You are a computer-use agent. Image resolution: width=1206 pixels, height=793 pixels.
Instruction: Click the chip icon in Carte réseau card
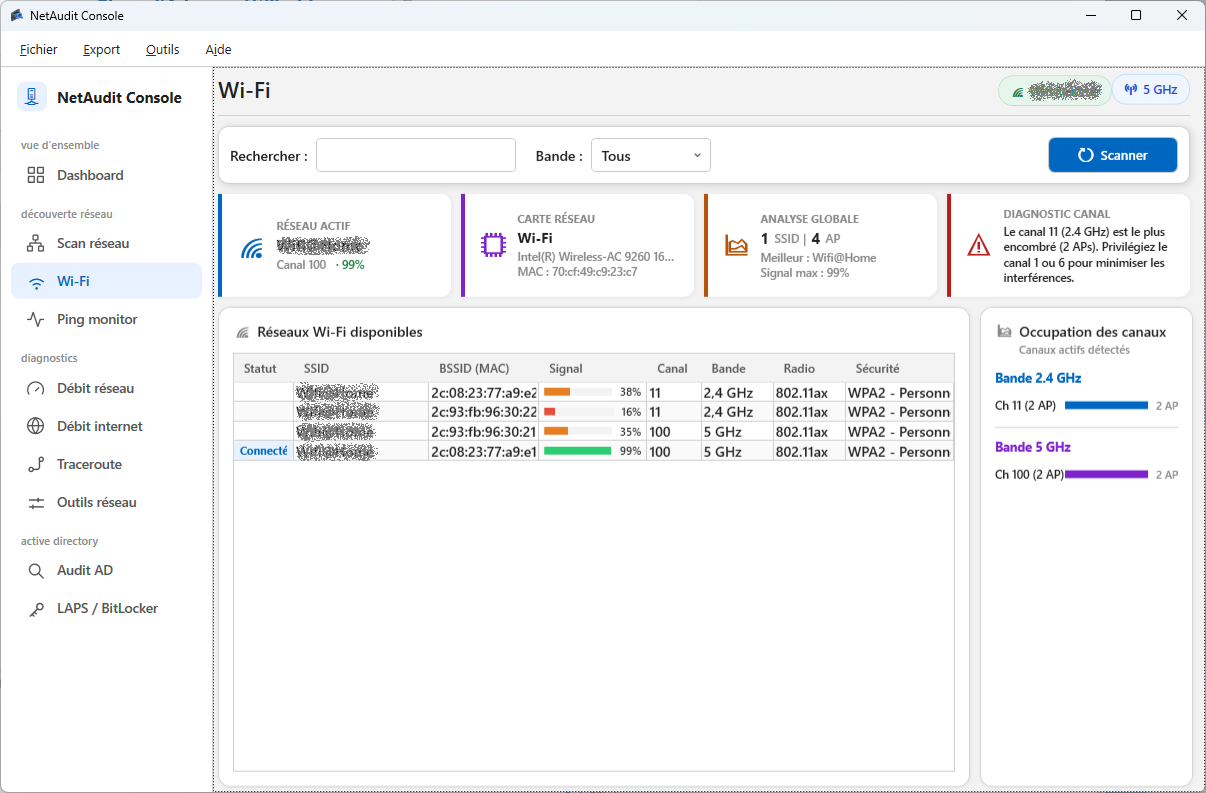click(x=493, y=245)
